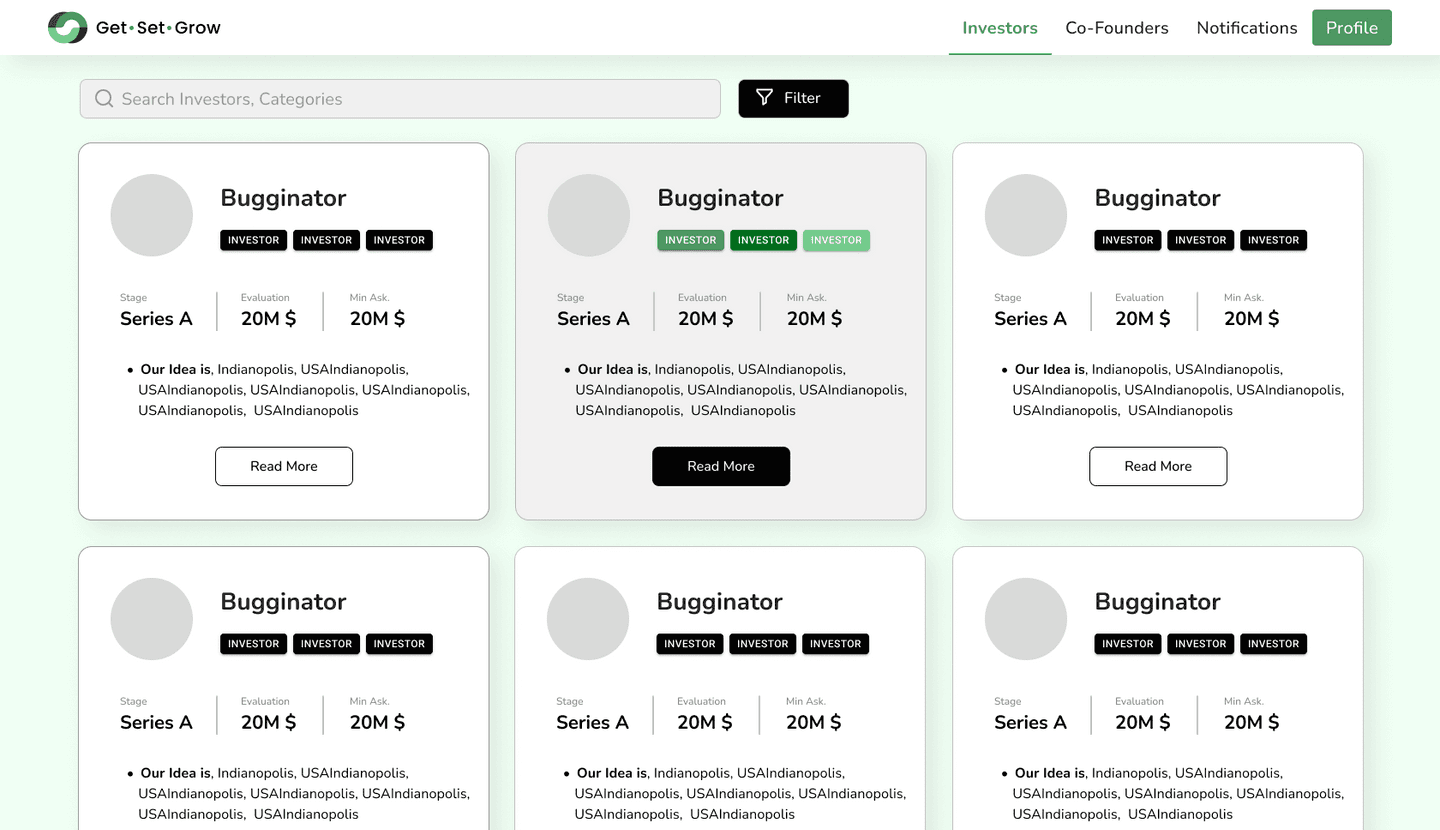
Task: Click Evaluation 20M $ value in top-left card
Action: pyautogui.click(x=269, y=319)
